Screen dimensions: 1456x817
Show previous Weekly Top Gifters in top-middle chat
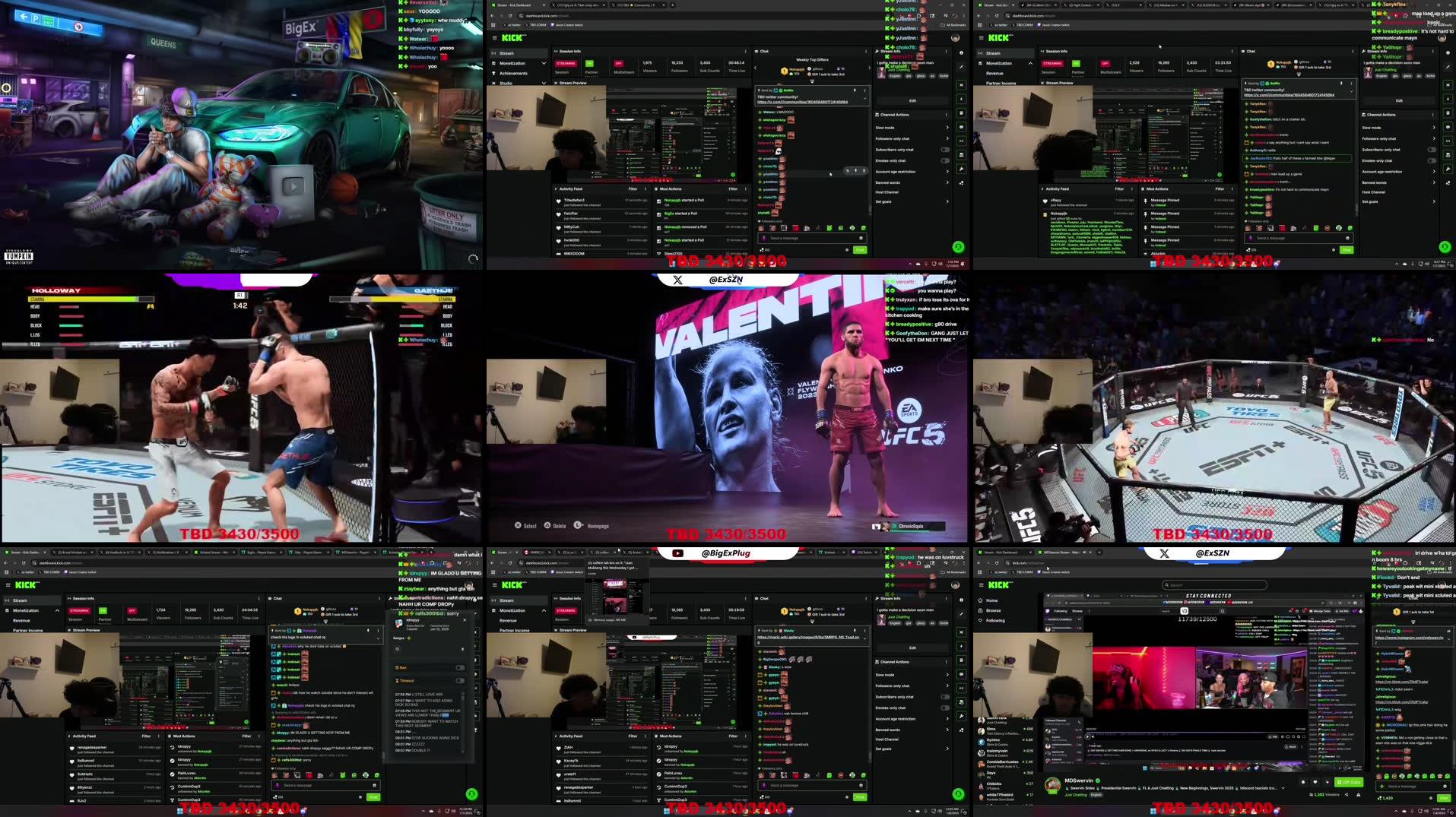coord(756,68)
